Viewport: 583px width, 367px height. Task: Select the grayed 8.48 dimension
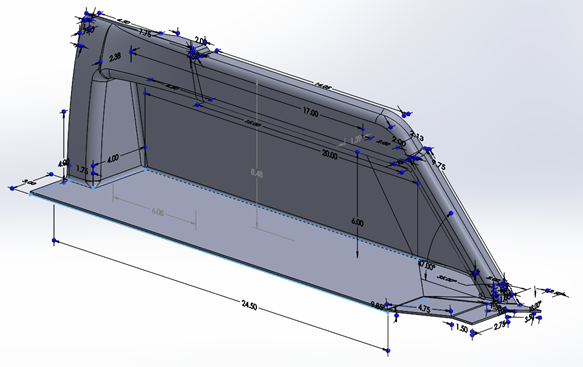click(257, 173)
